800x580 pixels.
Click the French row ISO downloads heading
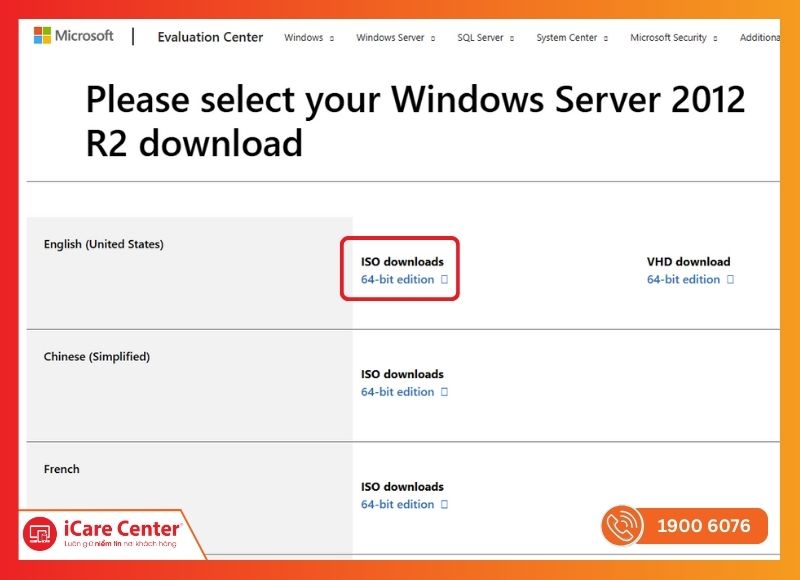(402, 487)
